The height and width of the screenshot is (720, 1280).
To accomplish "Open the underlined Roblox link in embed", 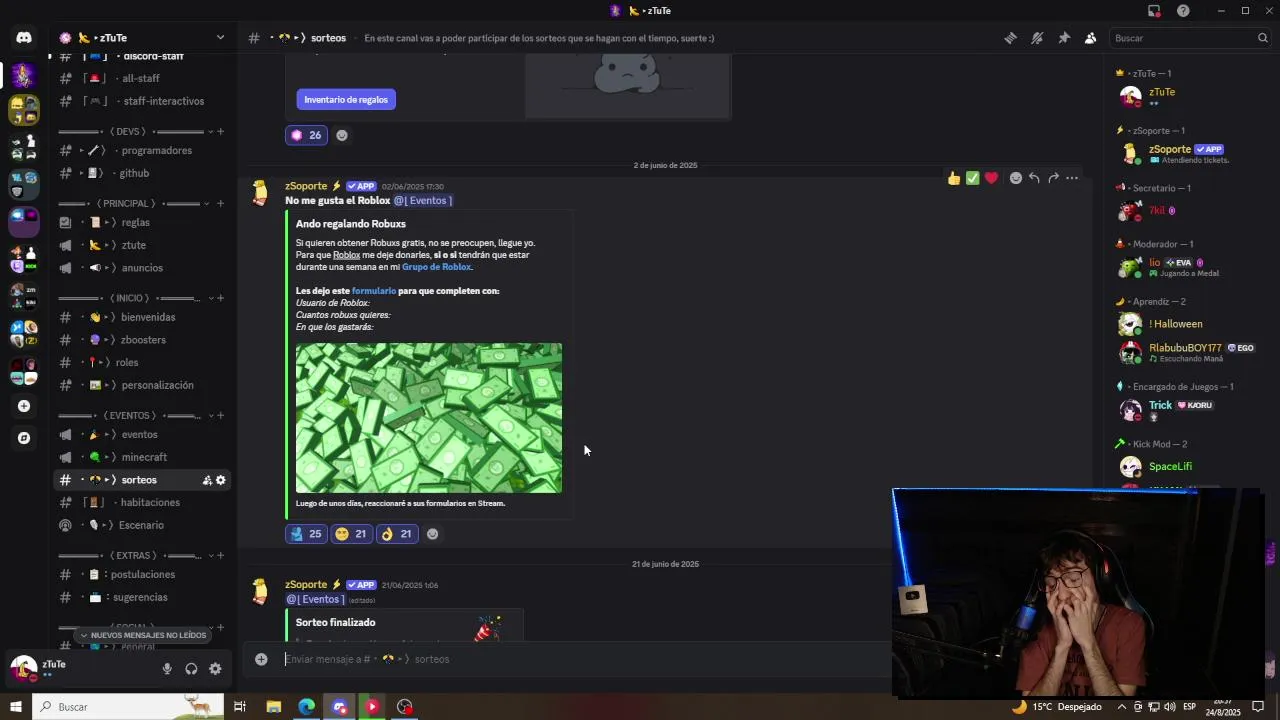I will pos(346,255).
